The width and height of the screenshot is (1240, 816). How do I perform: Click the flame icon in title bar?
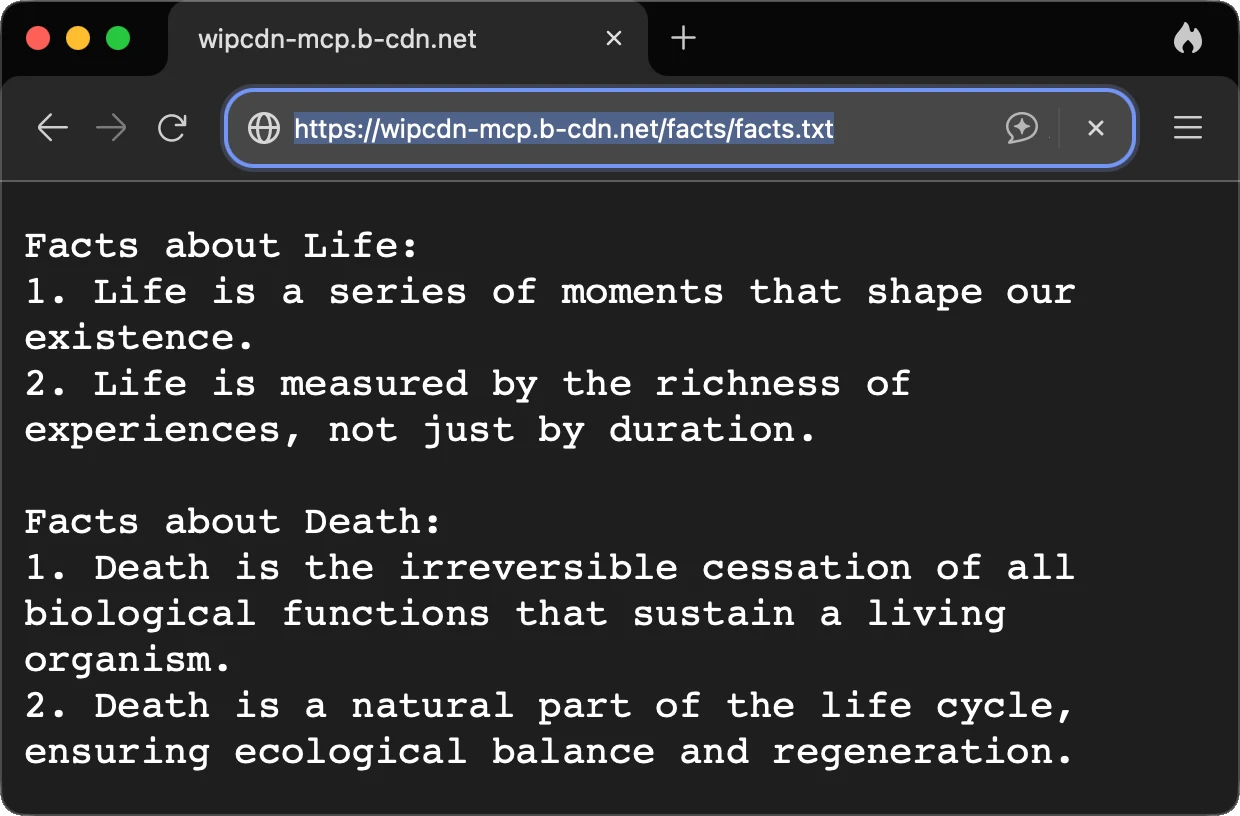pos(1188,39)
